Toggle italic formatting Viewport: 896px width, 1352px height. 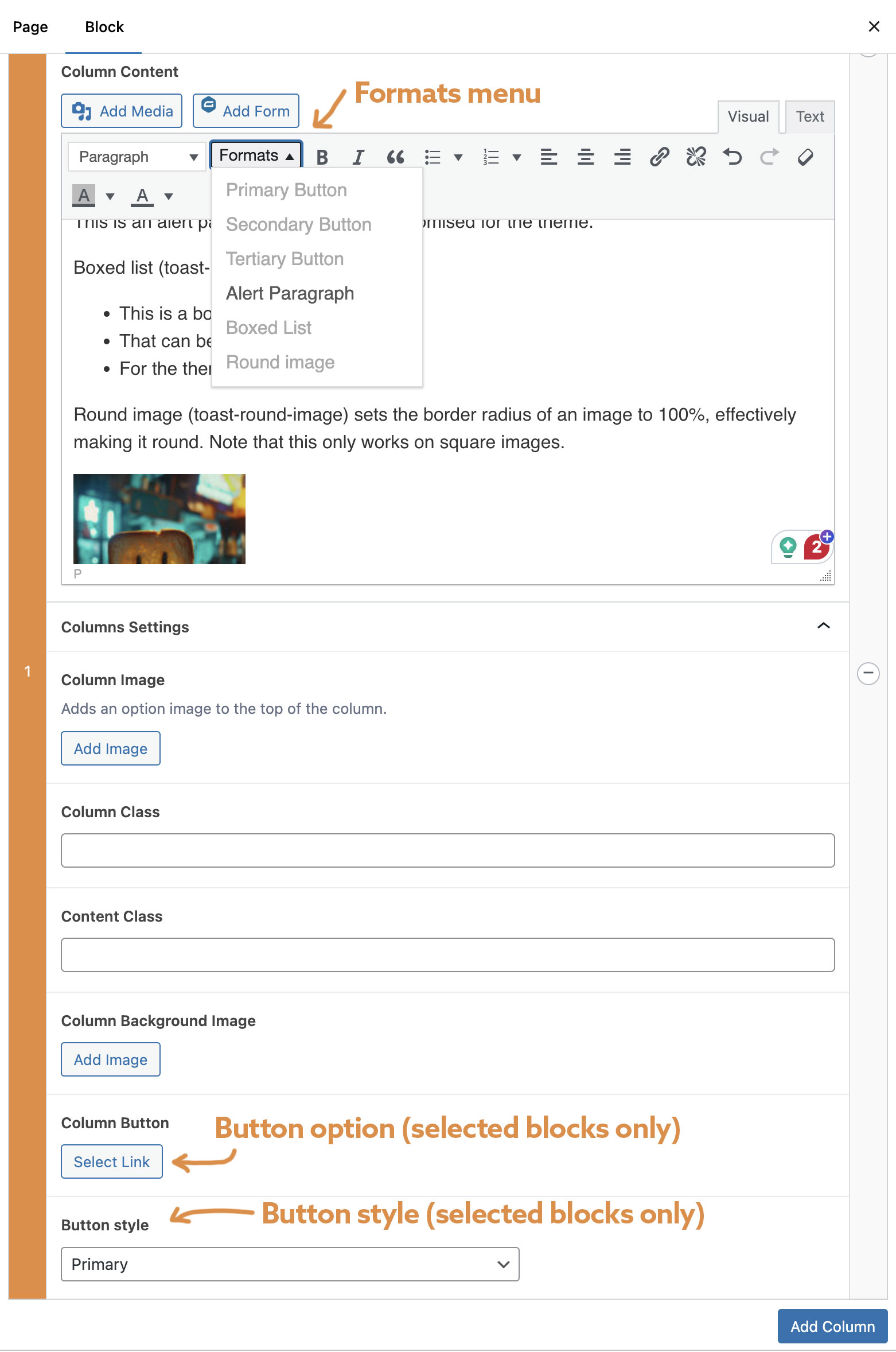click(x=359, y=157)
